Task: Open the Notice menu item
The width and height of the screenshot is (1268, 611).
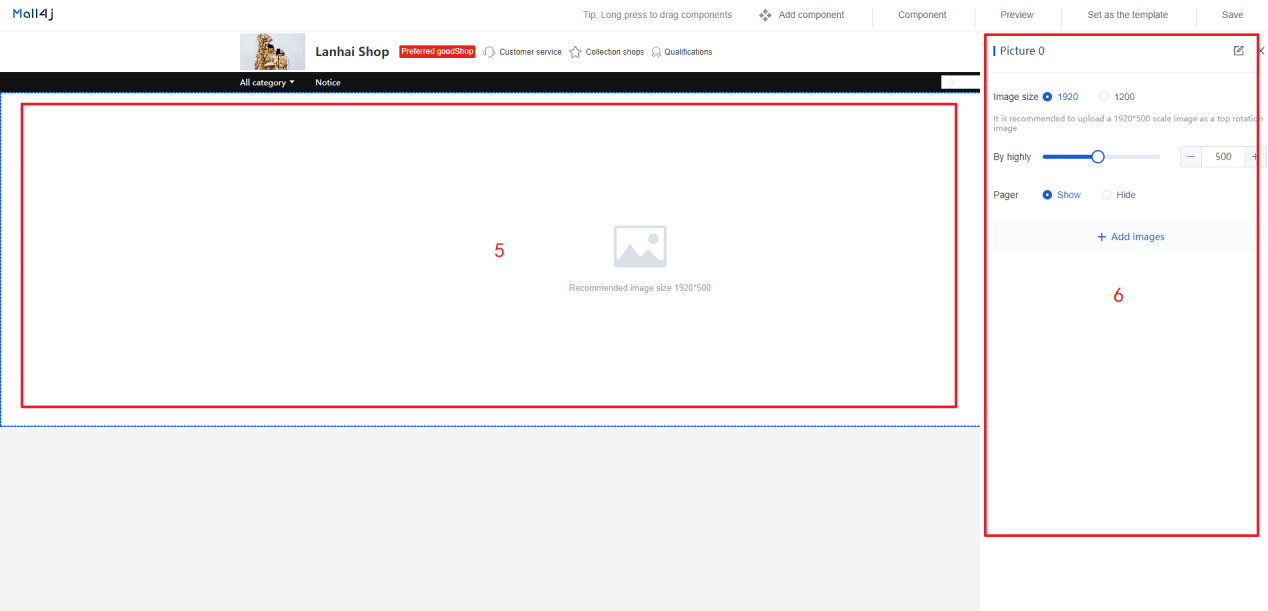Action: pos(328,83)
